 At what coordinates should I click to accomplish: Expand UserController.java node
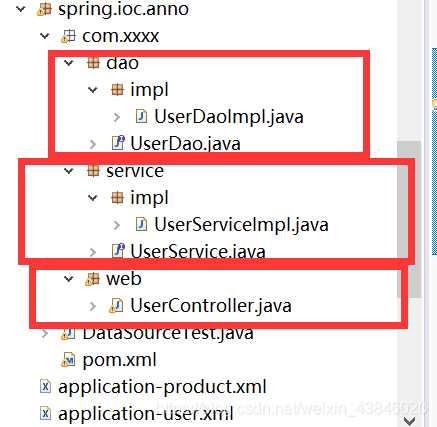tap(93, 306)
